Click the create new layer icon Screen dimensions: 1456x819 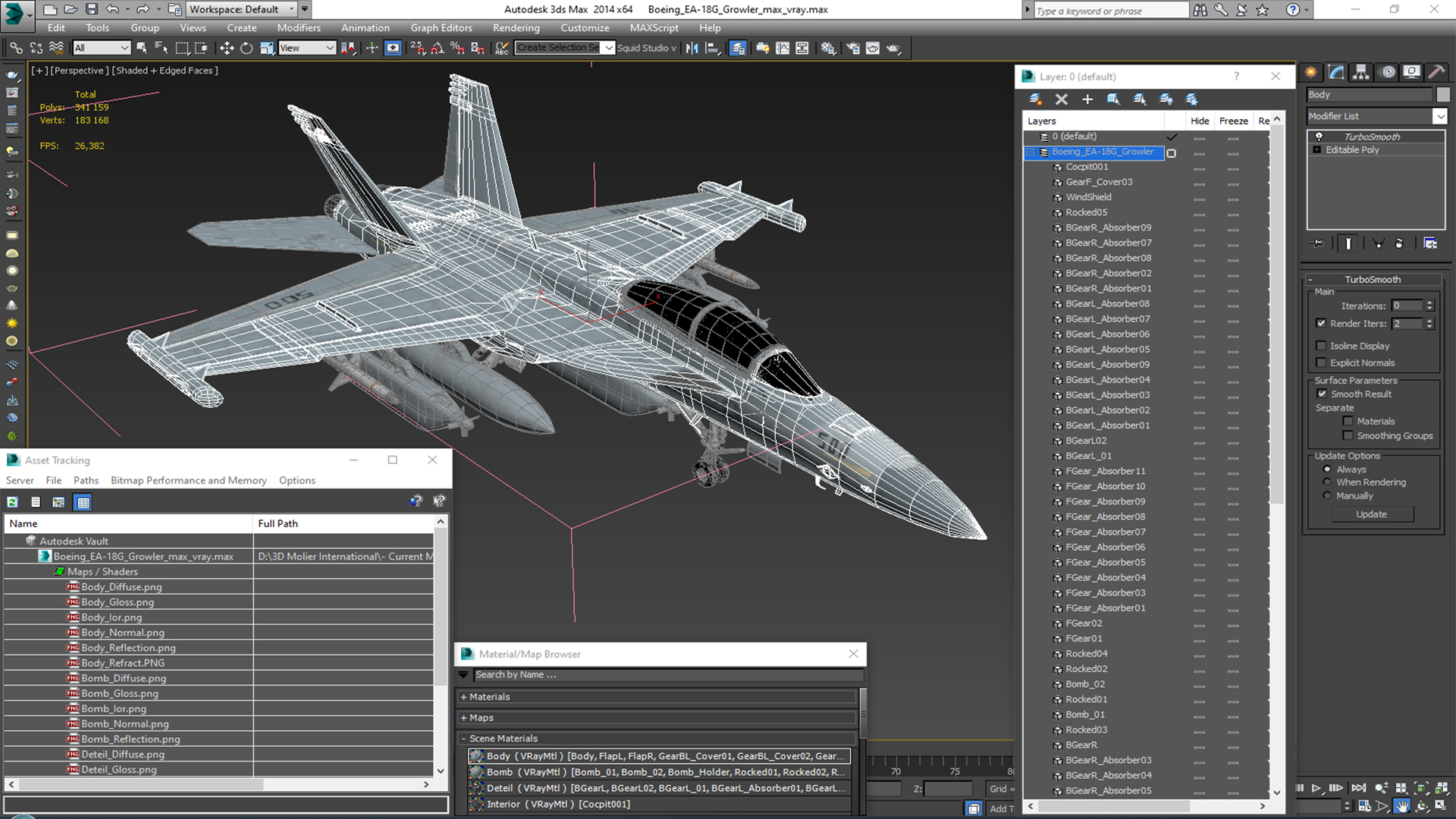[1035, 99]
